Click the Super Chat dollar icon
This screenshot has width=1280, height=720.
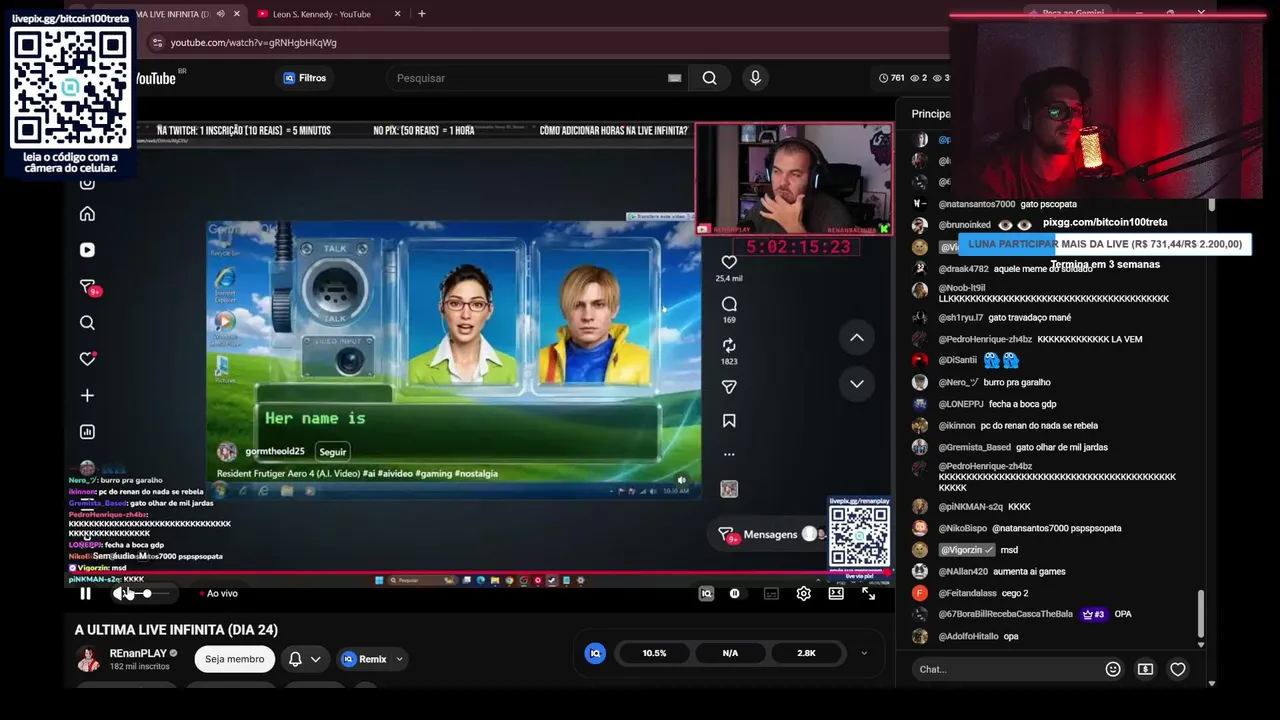pyautogui.click(x=1145, y=669)
